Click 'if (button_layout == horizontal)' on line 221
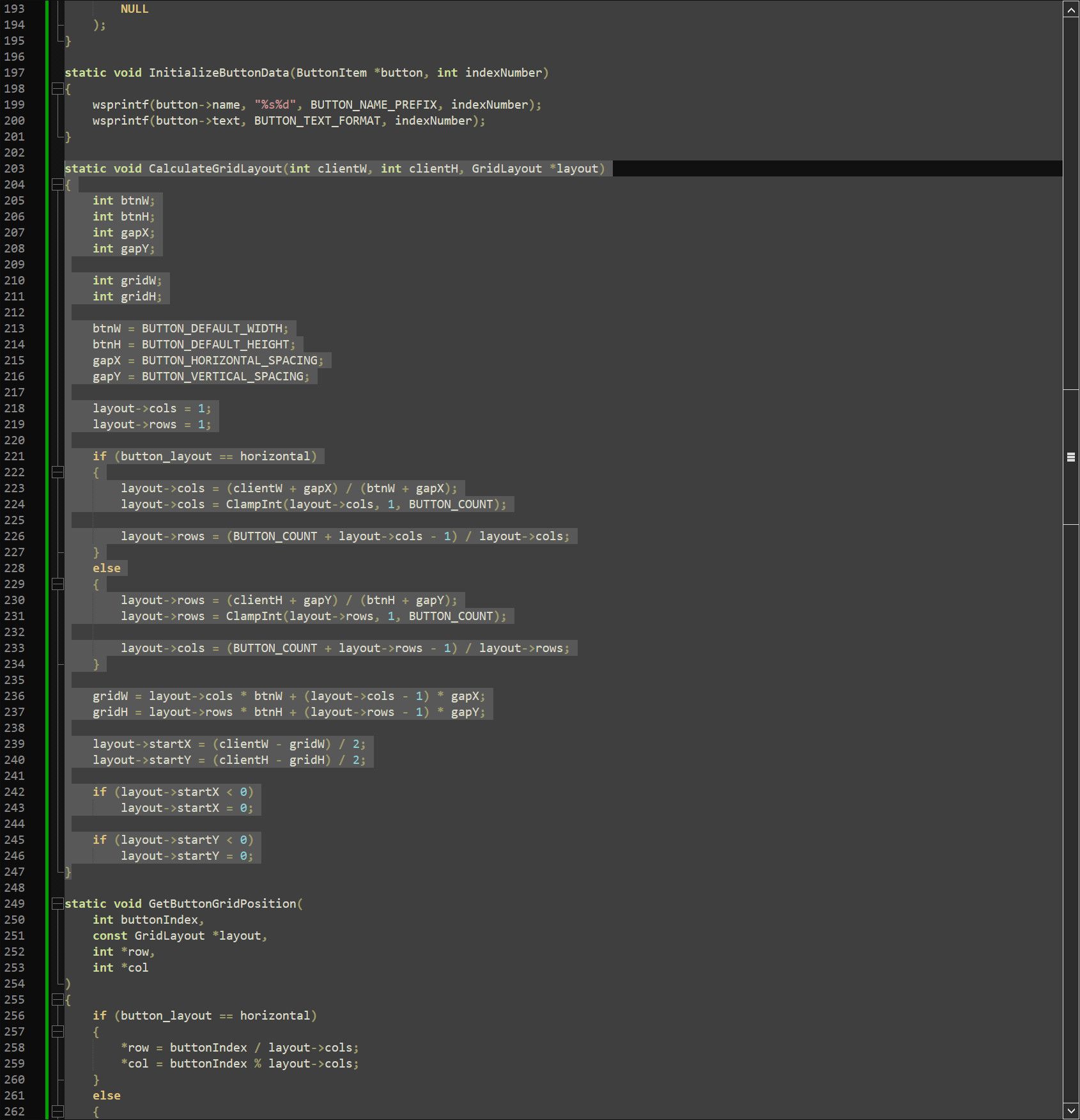The height and width of the screenshot is (1120, 1080). click(x=205, y=456)
